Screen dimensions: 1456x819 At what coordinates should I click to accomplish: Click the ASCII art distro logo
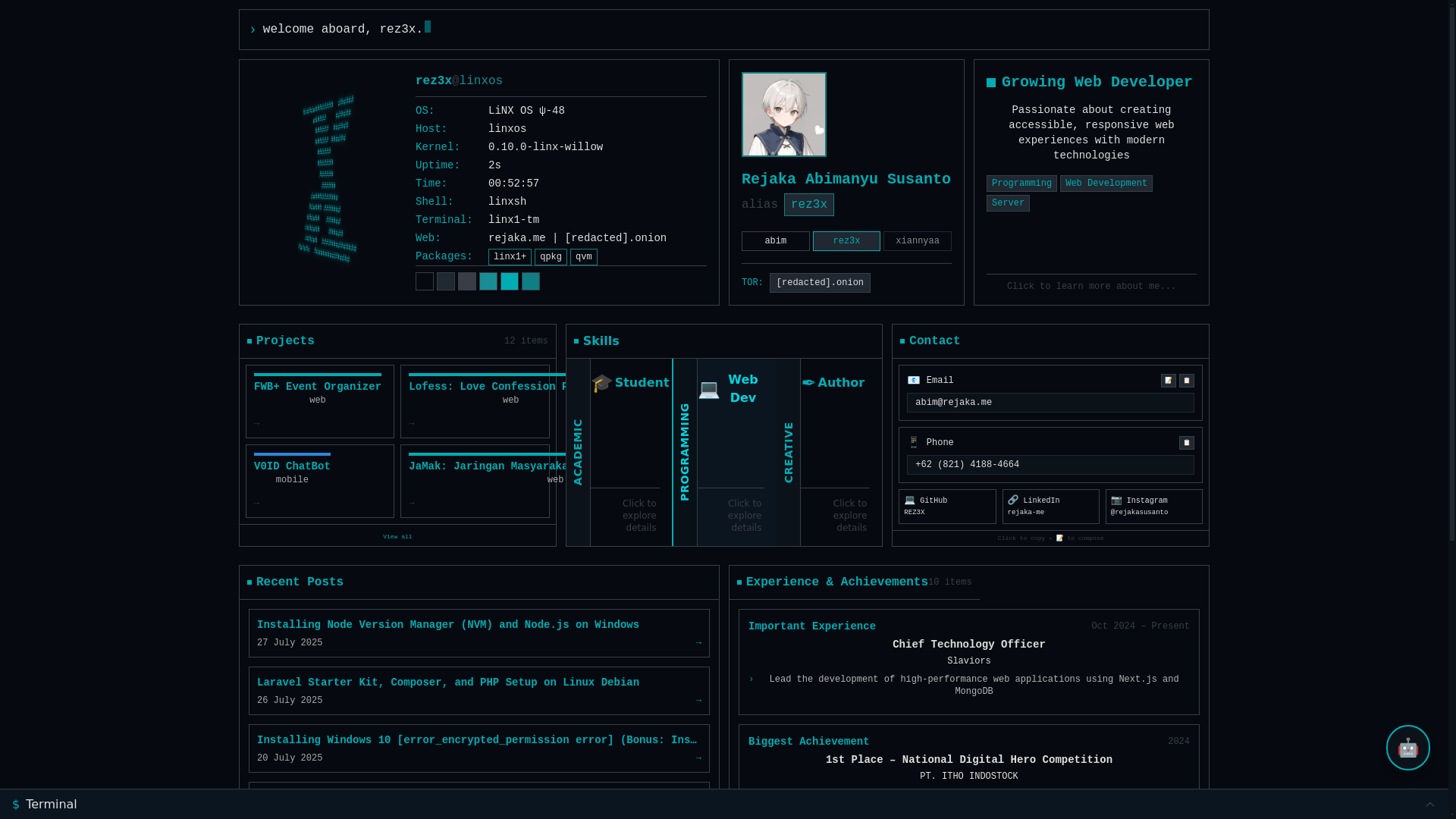point(328,178)
